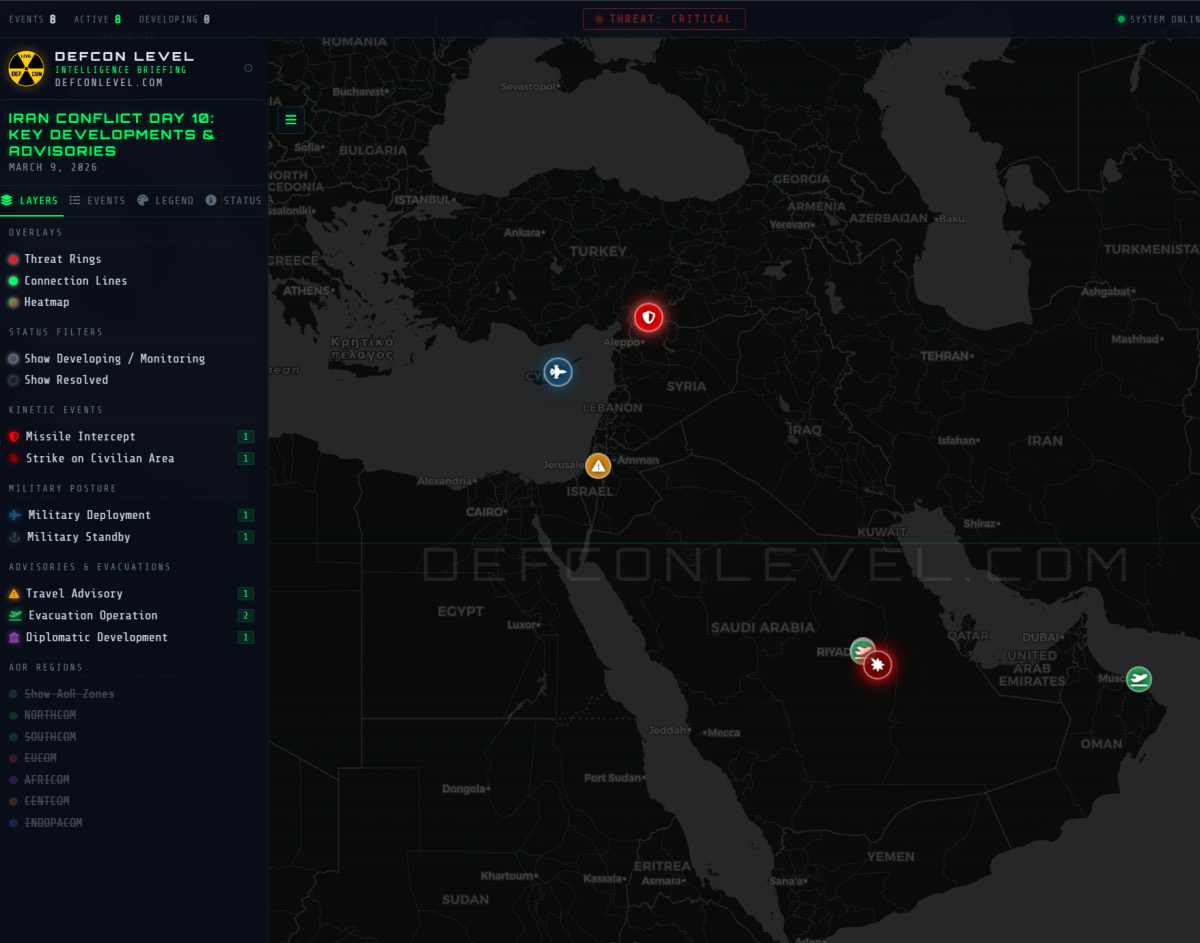The width and height of the screenshot is (1200, 943).
Task: Select the green evacuation marker near Muscat
Action: pos(1138,680)
